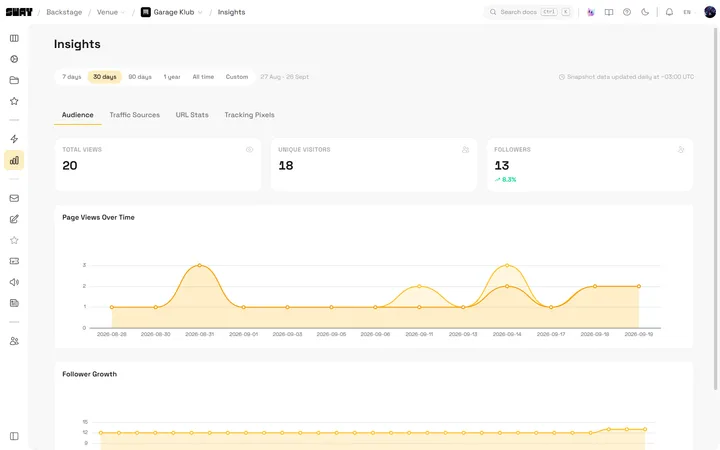Open the columns board icon in sidebar

click(x=14, y=38)
